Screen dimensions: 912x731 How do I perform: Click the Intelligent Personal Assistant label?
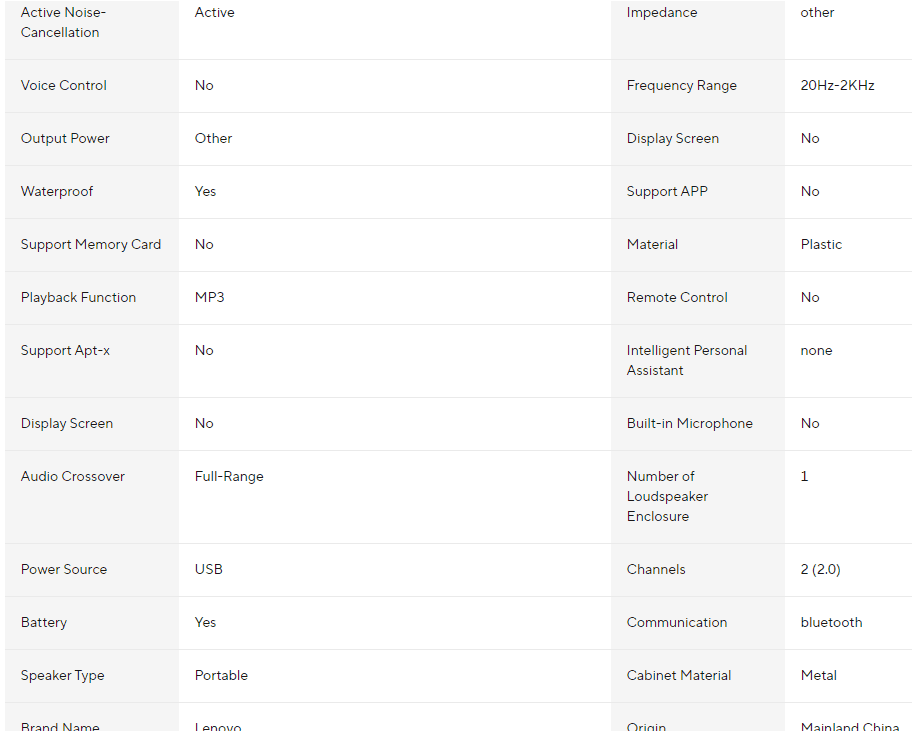coord(686,360)
